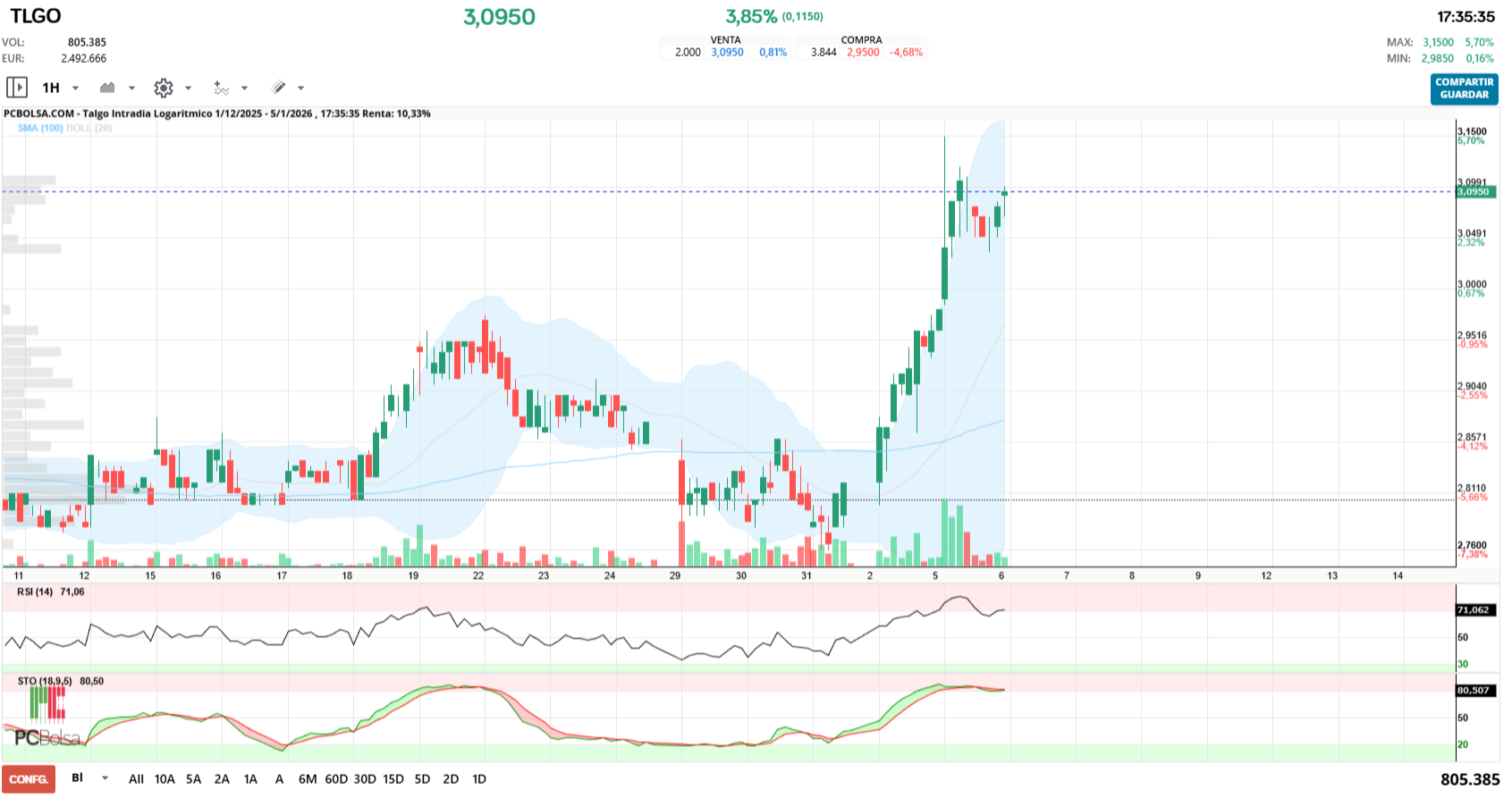This screenshot has height=798, width=1512.
Task: Click the add indicator icon
Action: tap(221, 88)
